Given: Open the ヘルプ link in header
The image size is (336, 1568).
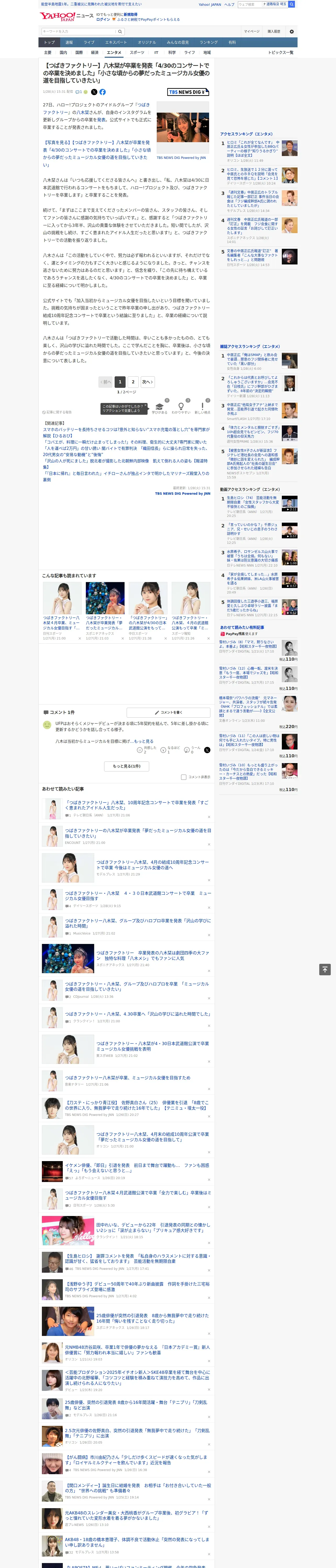Looking at the screenshot, I should coord(229,4).
